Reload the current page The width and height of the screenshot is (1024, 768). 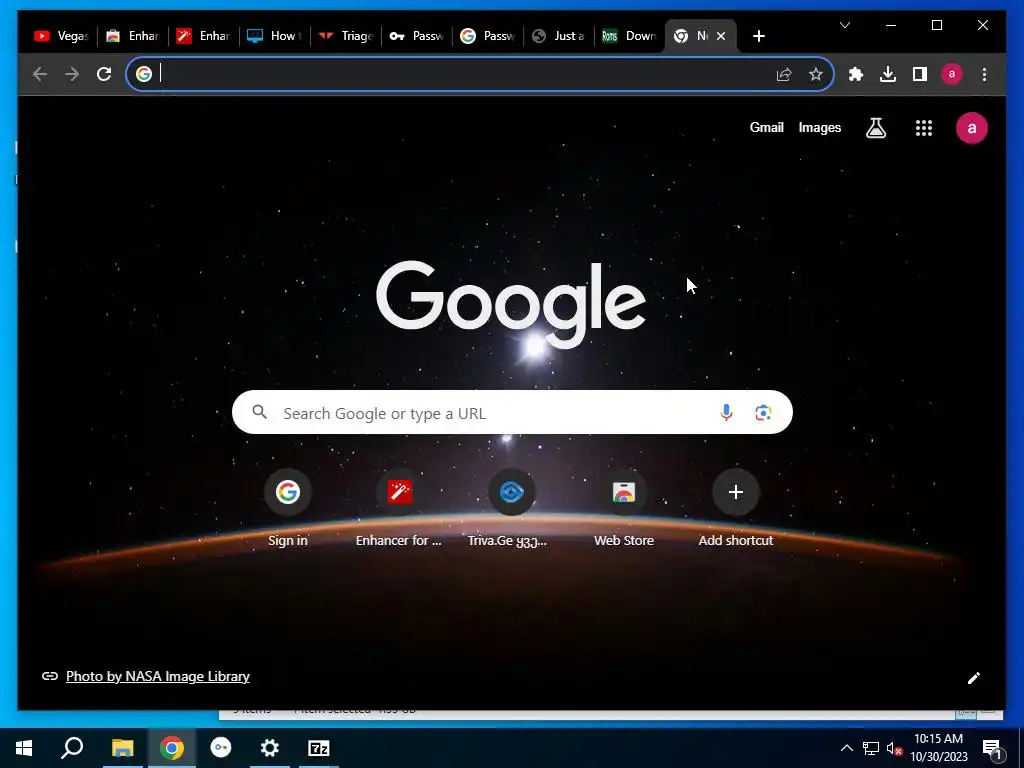104,74
